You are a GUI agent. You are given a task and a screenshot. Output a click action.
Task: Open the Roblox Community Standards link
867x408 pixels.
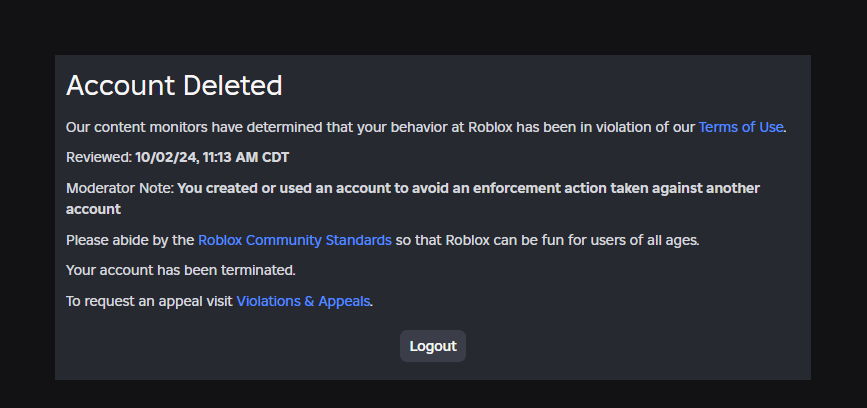(295, 240)
